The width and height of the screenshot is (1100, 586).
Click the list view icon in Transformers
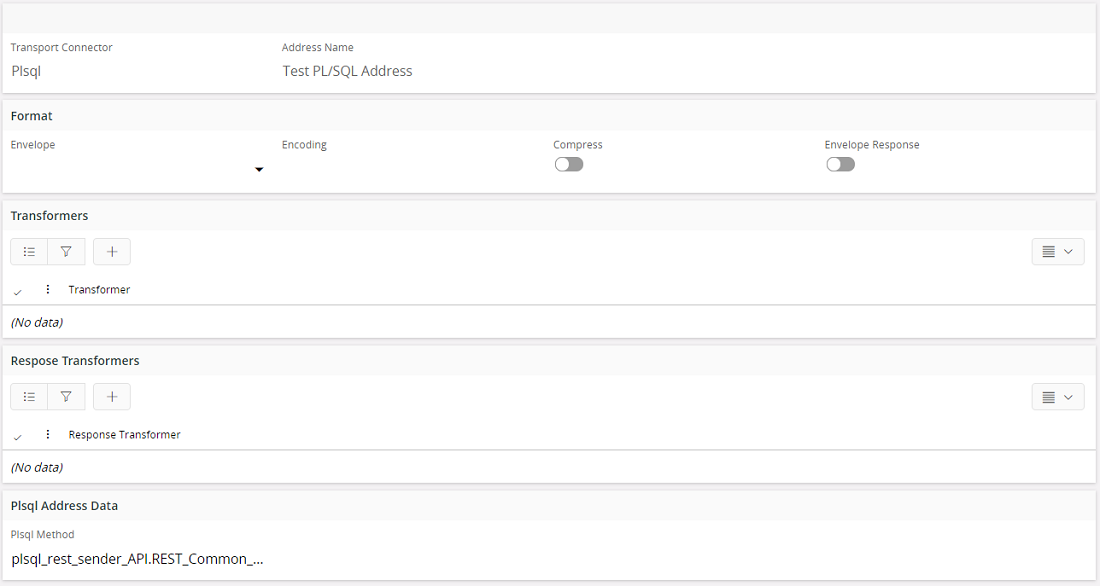click(x=29, y=252)
